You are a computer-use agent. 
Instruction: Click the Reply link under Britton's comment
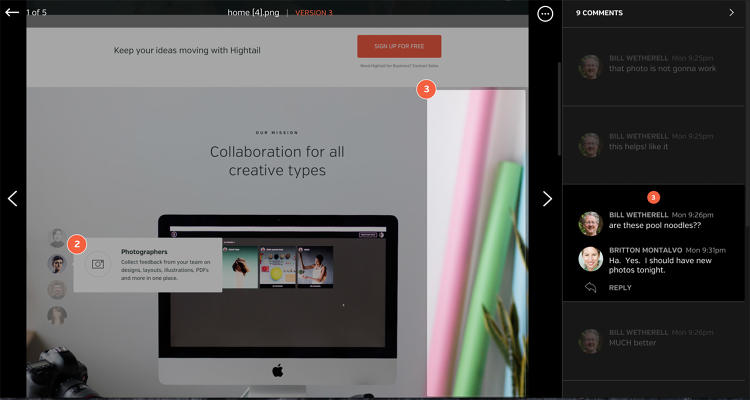[x=620, y=288]
